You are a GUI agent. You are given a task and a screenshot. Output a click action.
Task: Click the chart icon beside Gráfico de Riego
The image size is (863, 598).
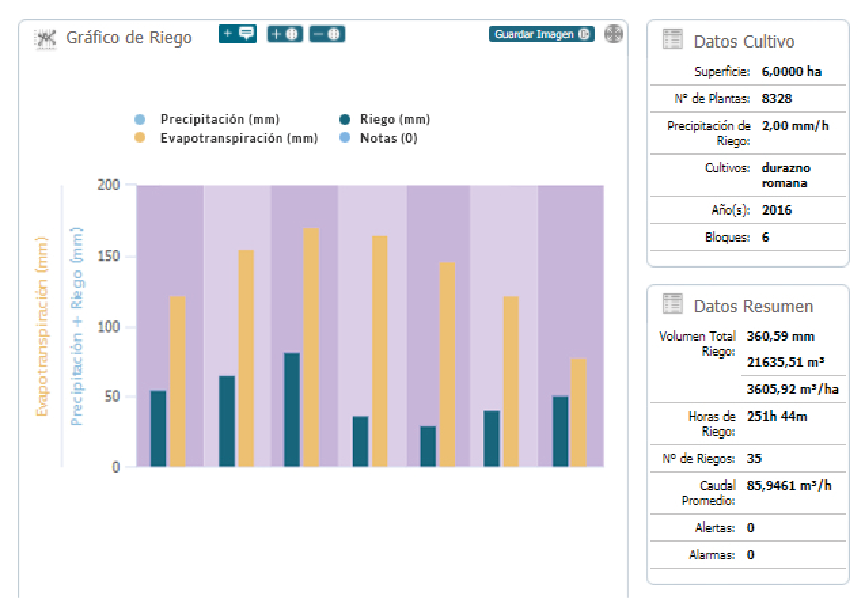click(x=45, y=38)
